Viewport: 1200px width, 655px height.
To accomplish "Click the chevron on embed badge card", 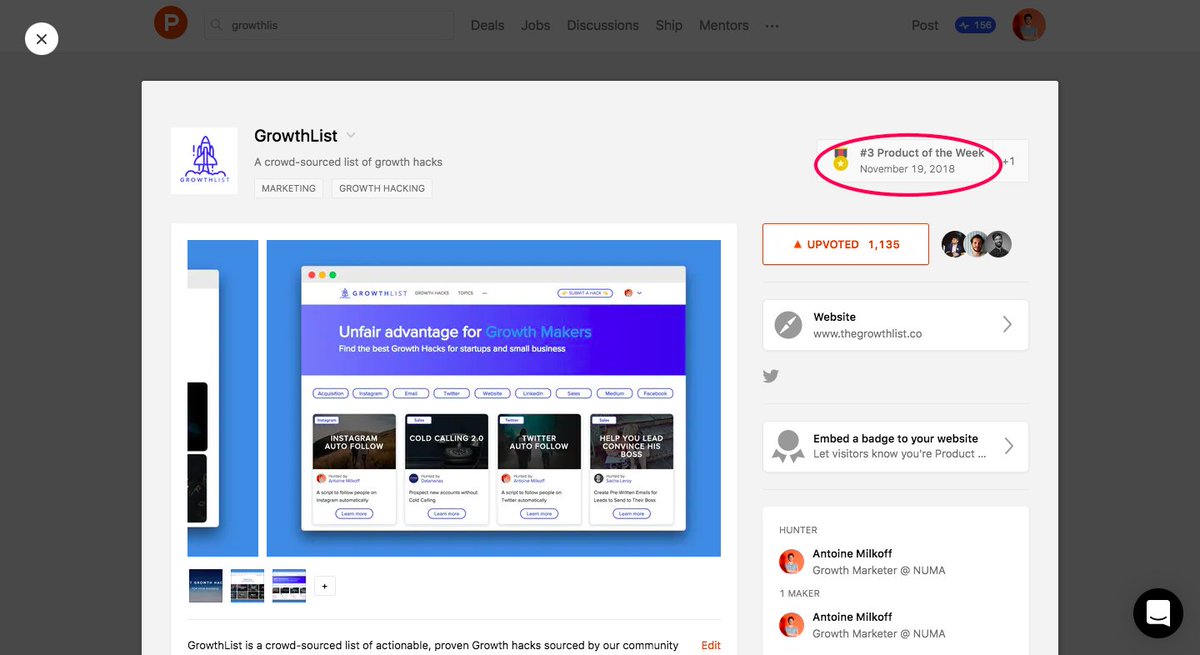I will [1008, 446].
